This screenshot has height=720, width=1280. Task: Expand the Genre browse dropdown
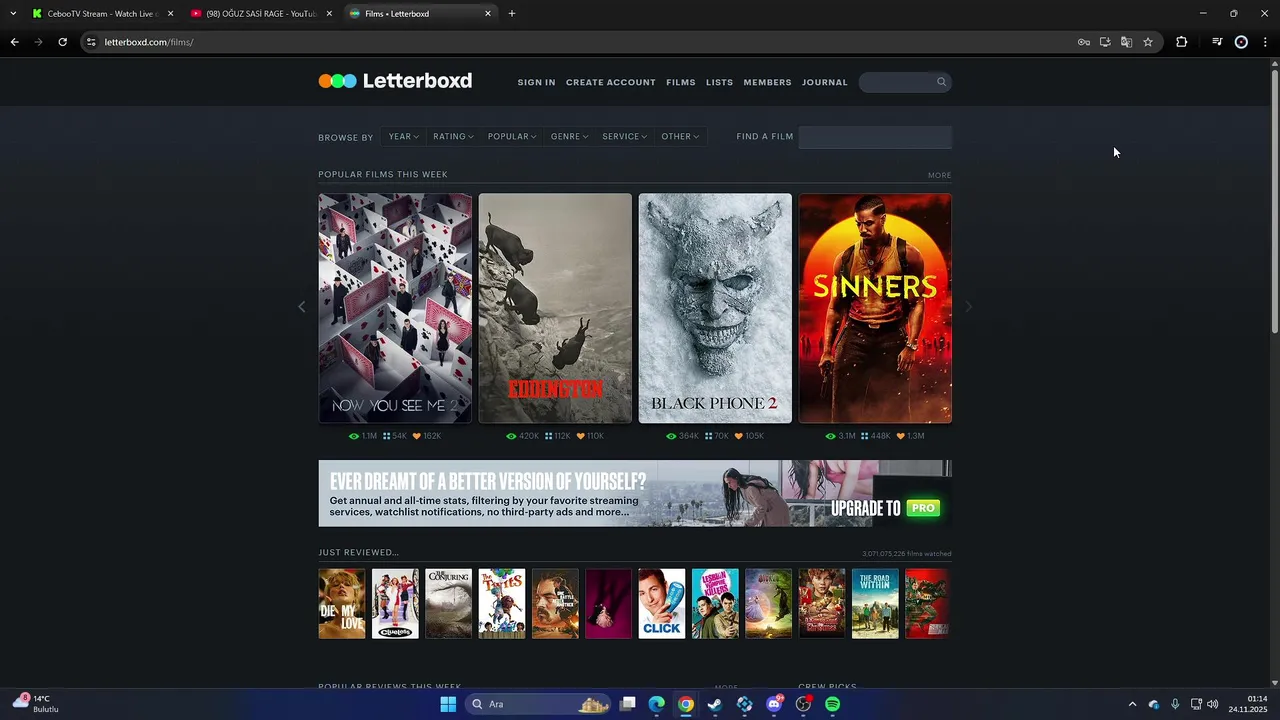point(569,137)
